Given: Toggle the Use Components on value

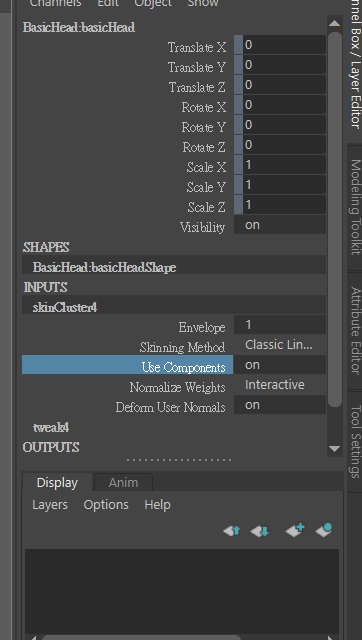Looking at the screenshot, I should pos(280,365).
